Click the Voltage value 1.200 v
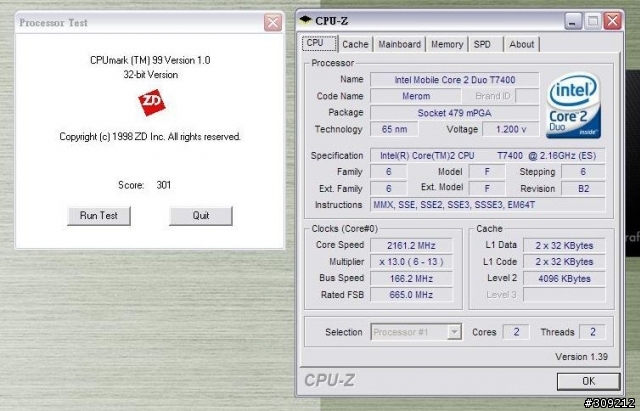Screen dimensions: 640x411 (x=511, y=129)
